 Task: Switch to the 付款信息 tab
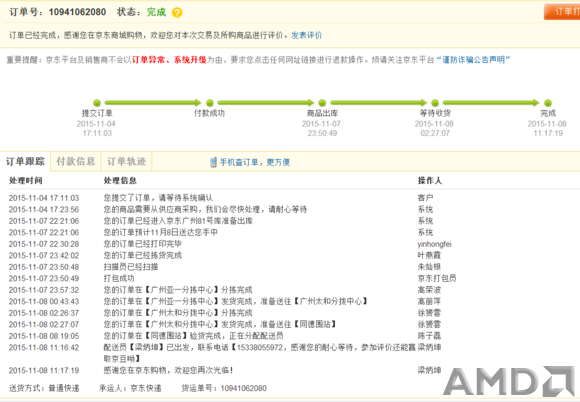point(76,161)
